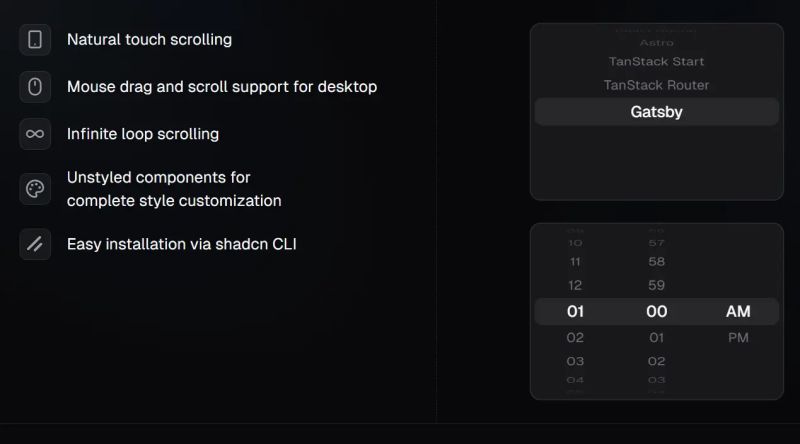
Task: Select minute 00 in the time picker
Action: pos(656,311)
